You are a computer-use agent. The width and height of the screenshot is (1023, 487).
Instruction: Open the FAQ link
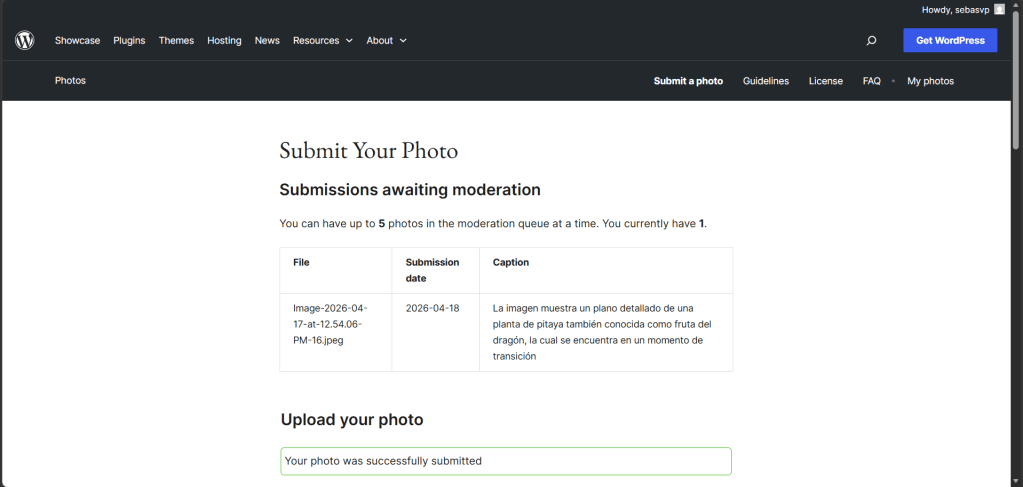coord(871,81)
